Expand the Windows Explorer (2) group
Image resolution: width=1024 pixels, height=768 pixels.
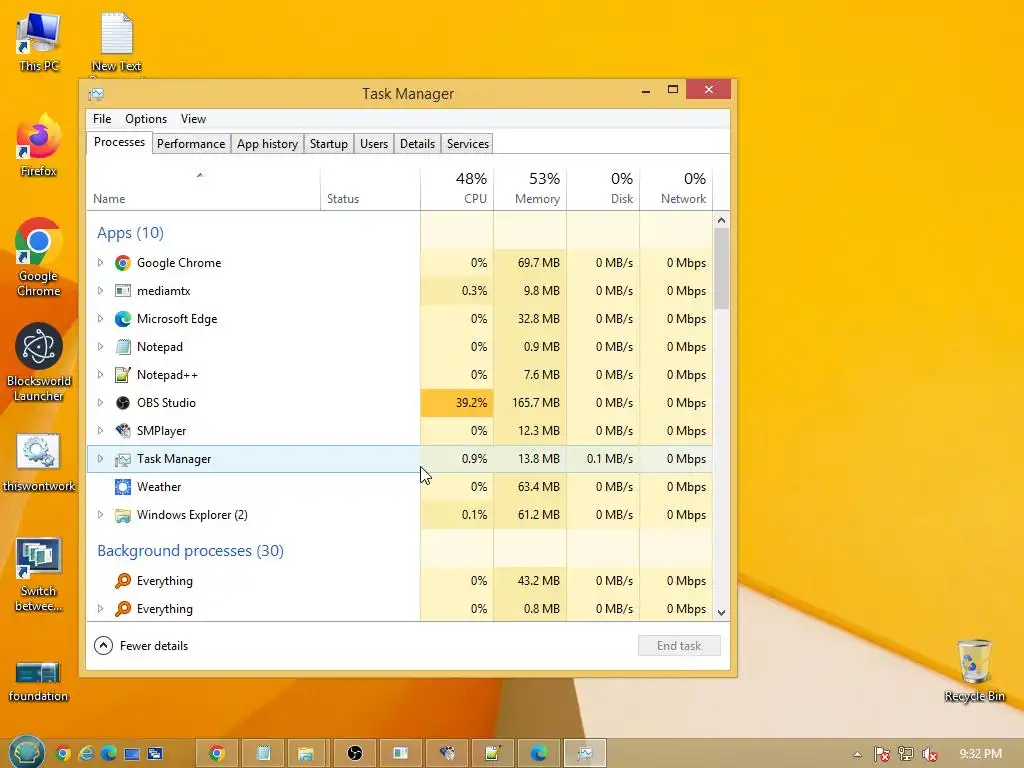[100, 515]
